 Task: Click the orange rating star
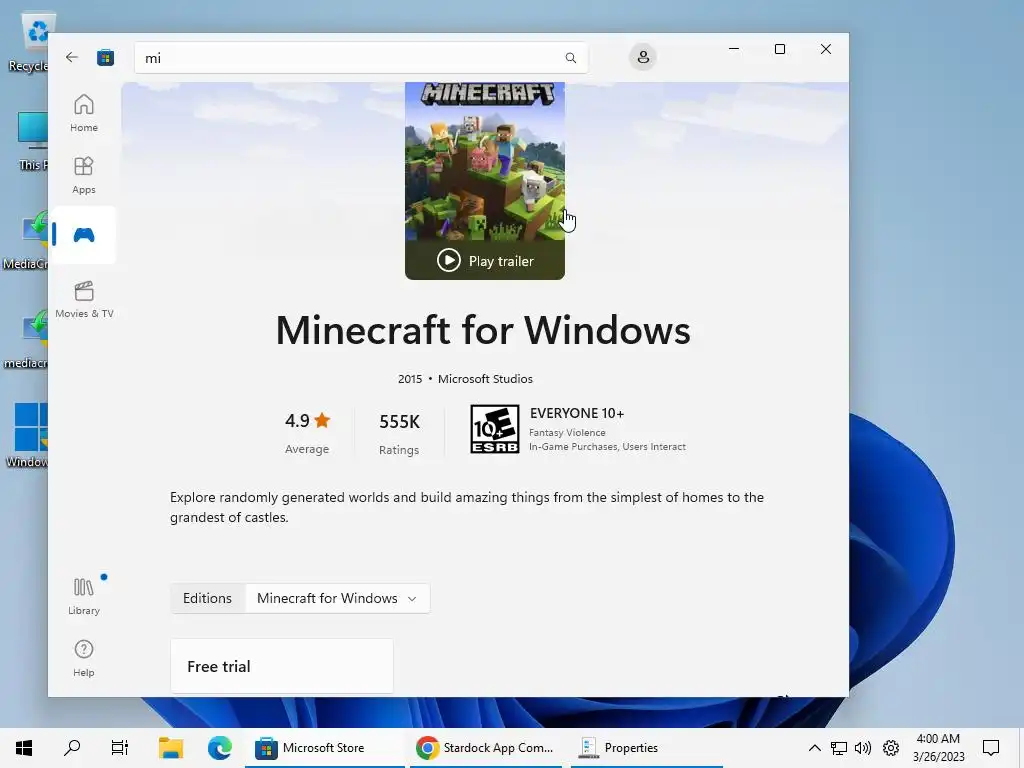pos(322,420)
